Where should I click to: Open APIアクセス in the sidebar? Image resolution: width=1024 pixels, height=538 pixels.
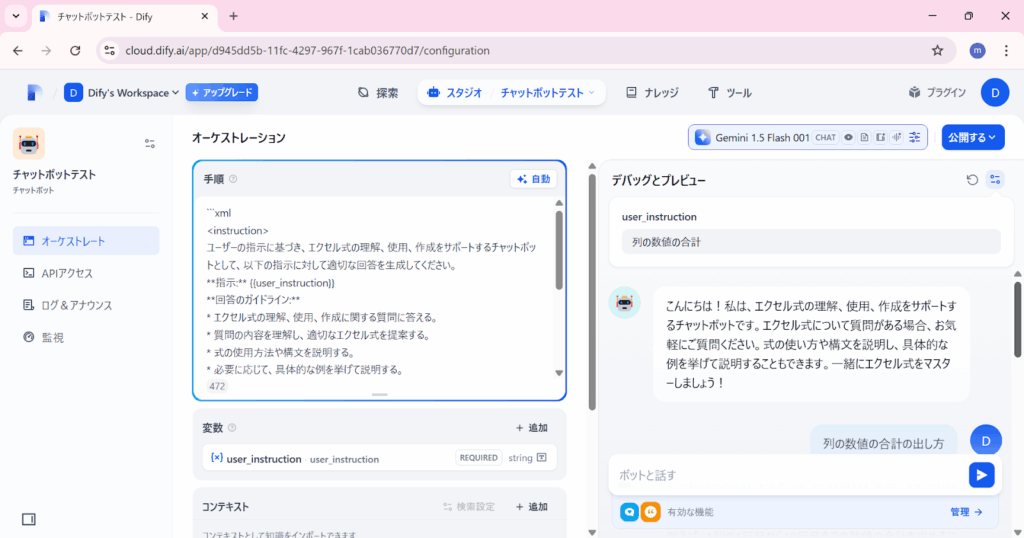86,273
